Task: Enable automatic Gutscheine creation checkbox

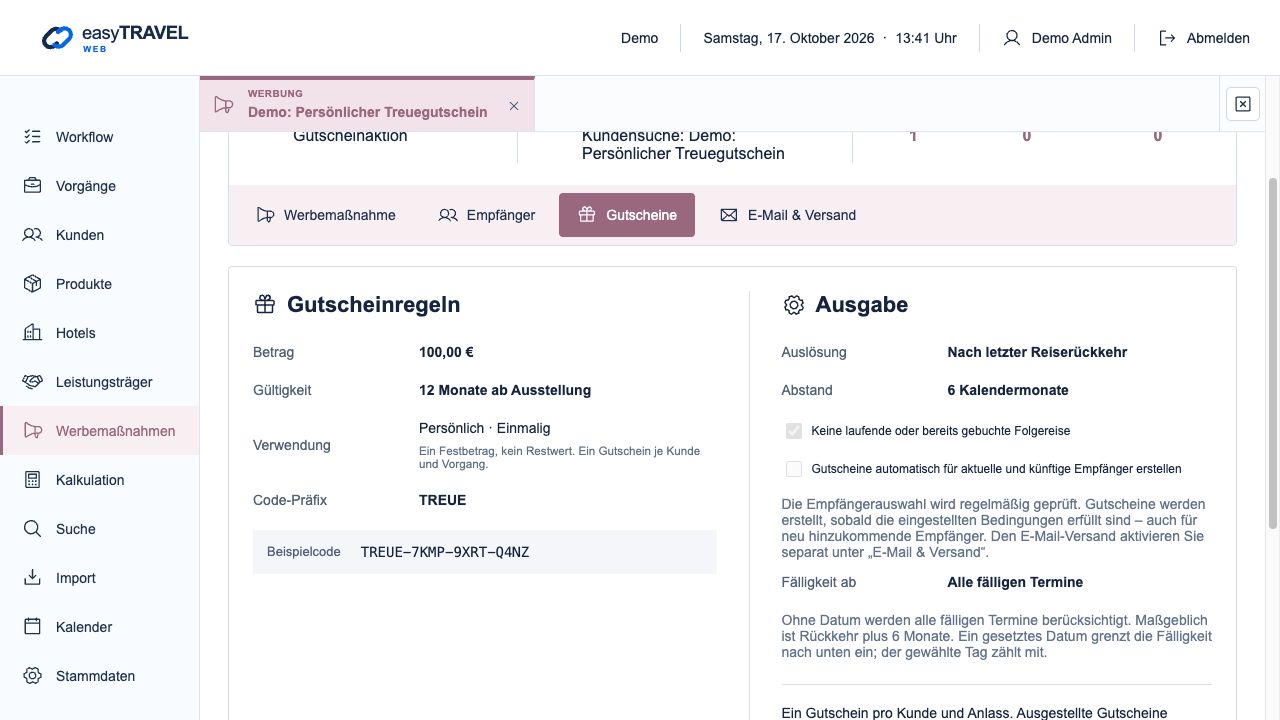Action: pos(794,469)
